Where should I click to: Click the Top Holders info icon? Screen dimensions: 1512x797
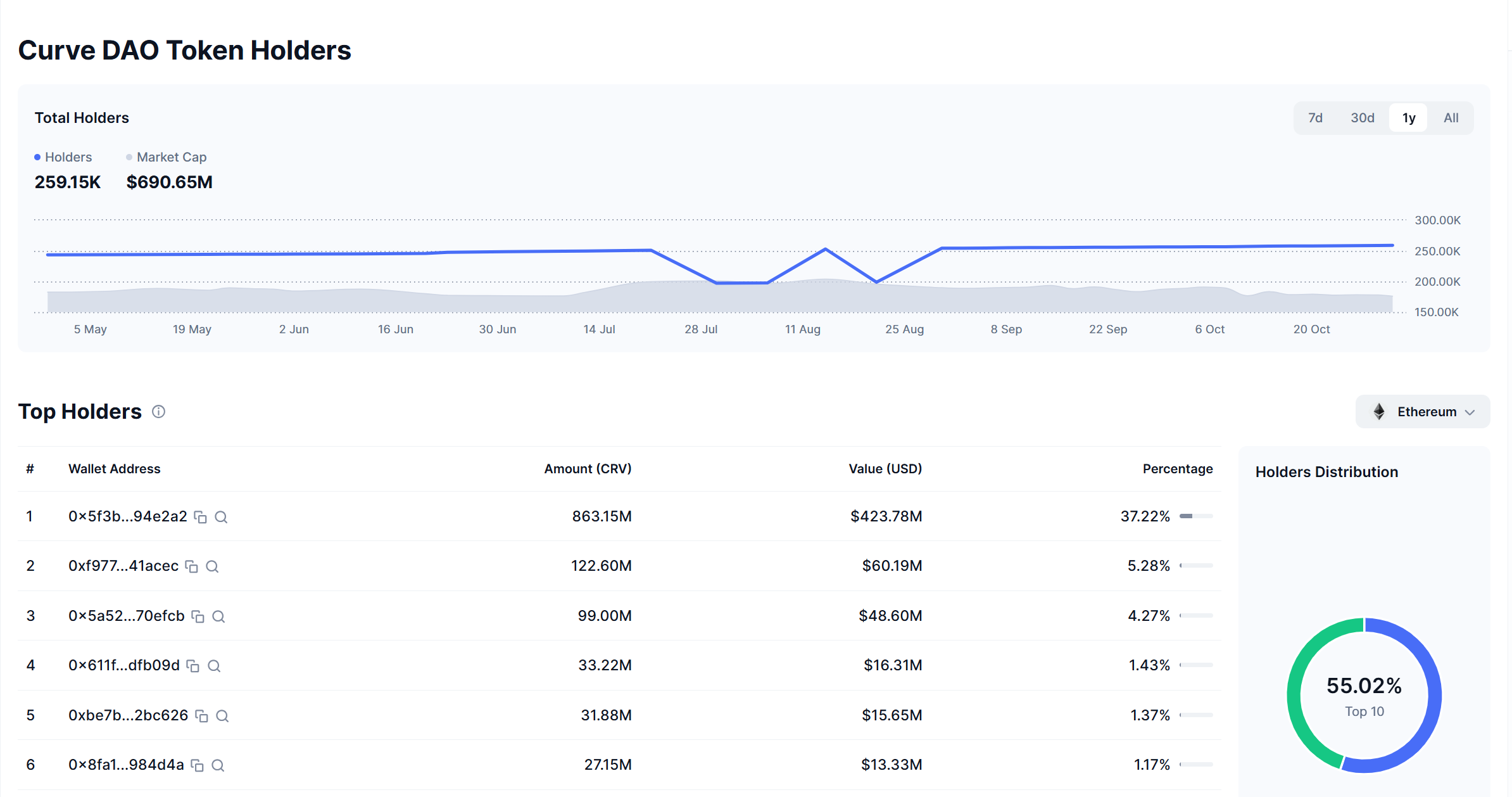click(159, 412)
